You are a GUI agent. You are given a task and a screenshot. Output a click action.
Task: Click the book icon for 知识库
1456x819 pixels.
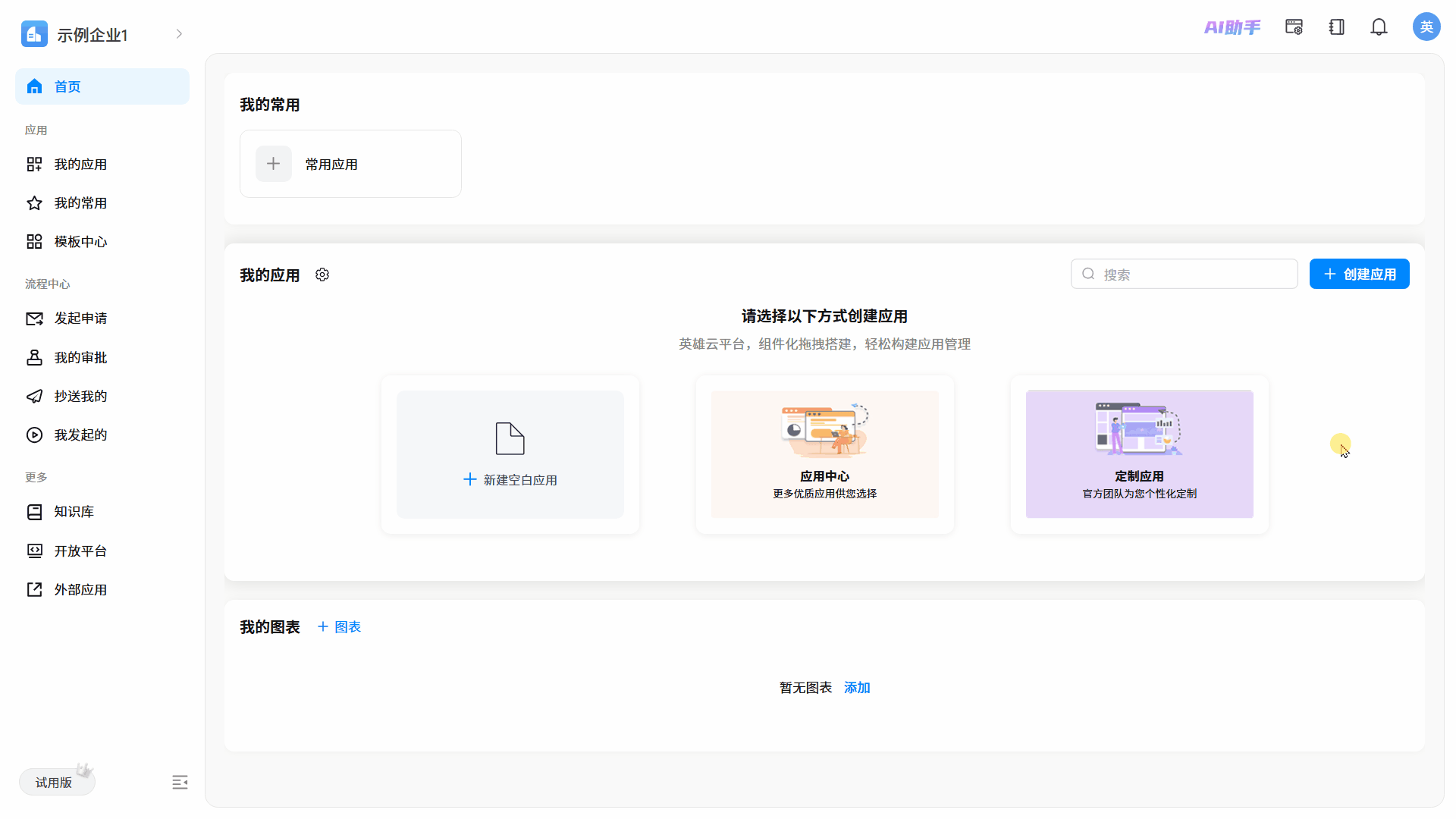coord(34,512)
